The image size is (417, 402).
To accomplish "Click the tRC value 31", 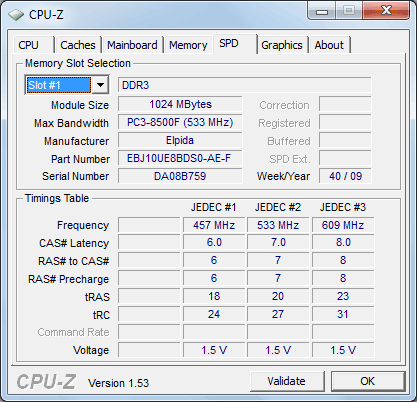I will coord(343,314).
